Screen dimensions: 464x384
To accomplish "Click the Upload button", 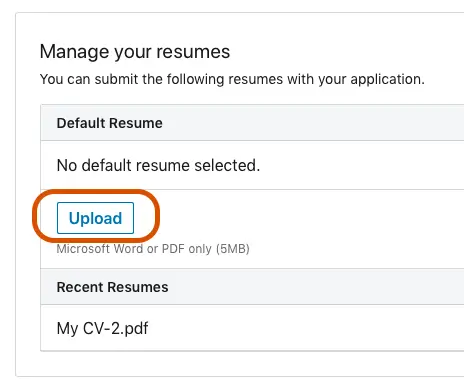I will 95,218.
